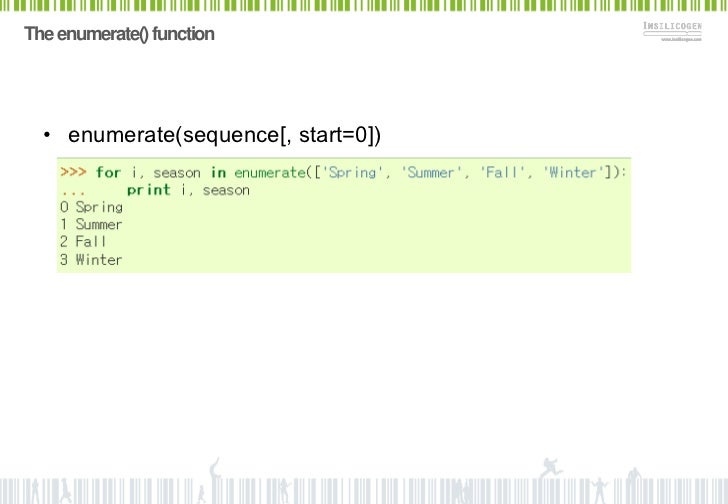Click the green barcode strip at top
Image resolution: width=728 pixels, height=504 pixels.
click(364, 8)
